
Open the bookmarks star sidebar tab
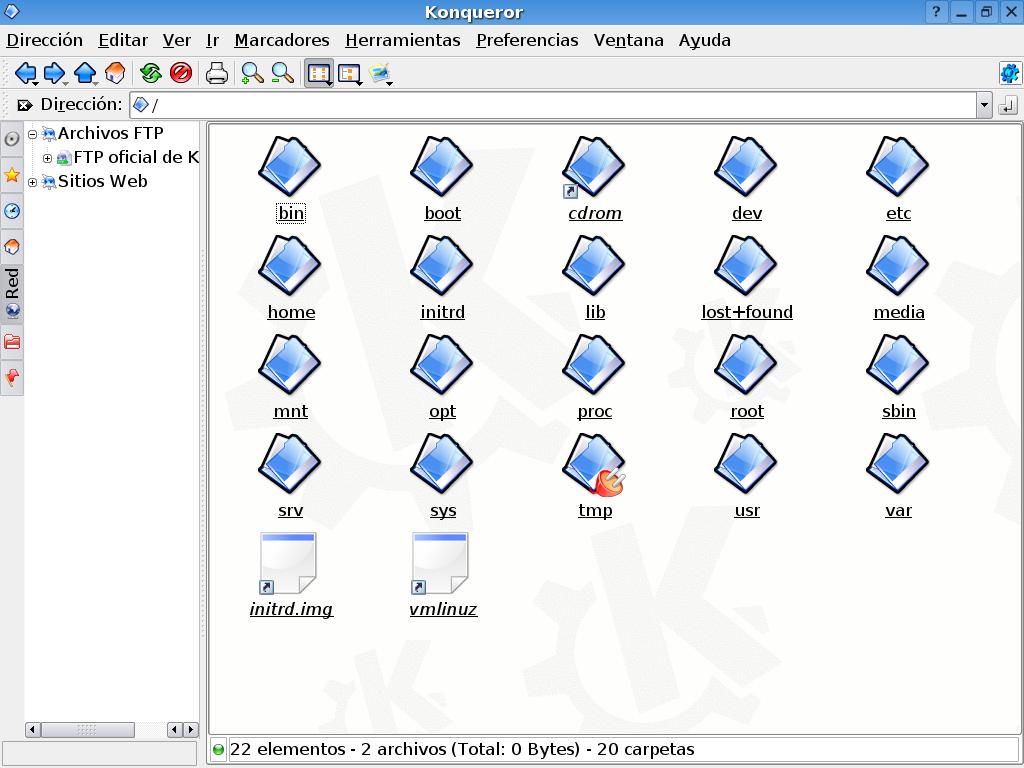12,174
